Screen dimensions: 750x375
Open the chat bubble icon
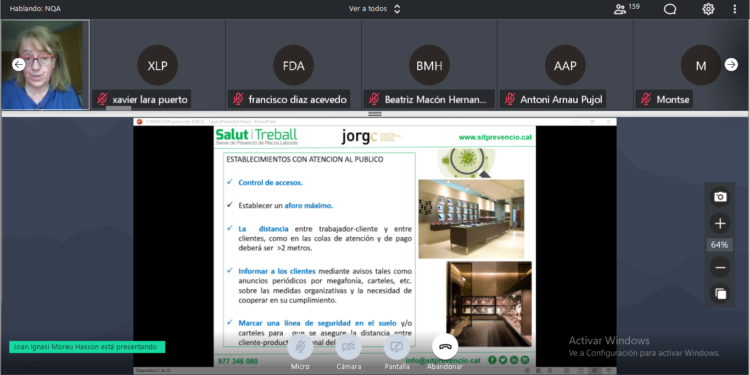[670, 9]
